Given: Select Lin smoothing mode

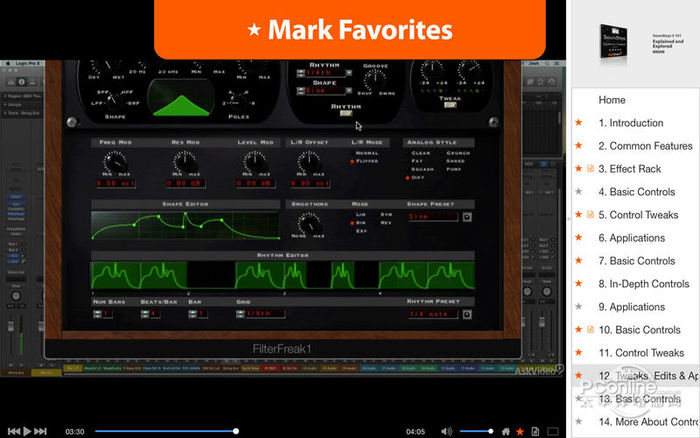Looking at the screenshot, I should pos(361,215).
